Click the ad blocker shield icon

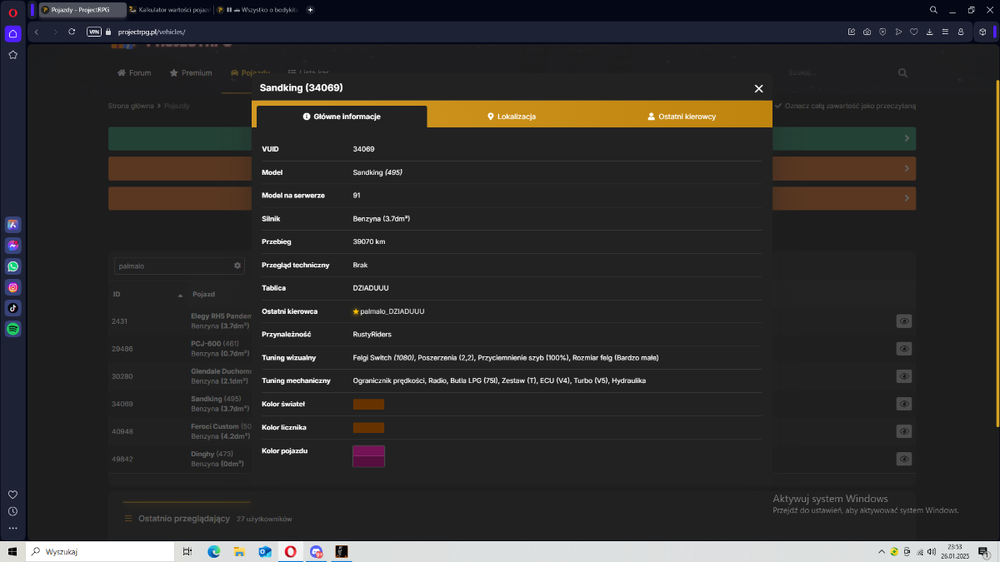[x=883, y=32]
